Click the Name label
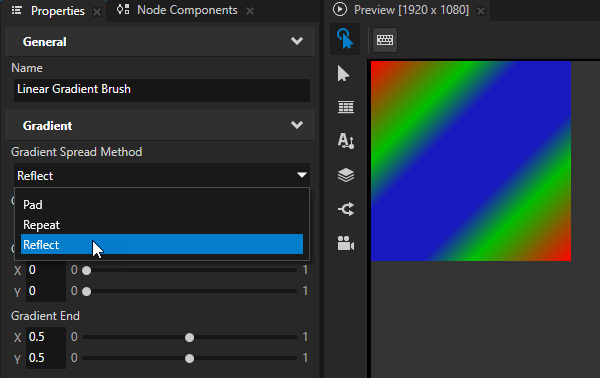The height and width of the screenshot is (378, 600). [27, 68]
